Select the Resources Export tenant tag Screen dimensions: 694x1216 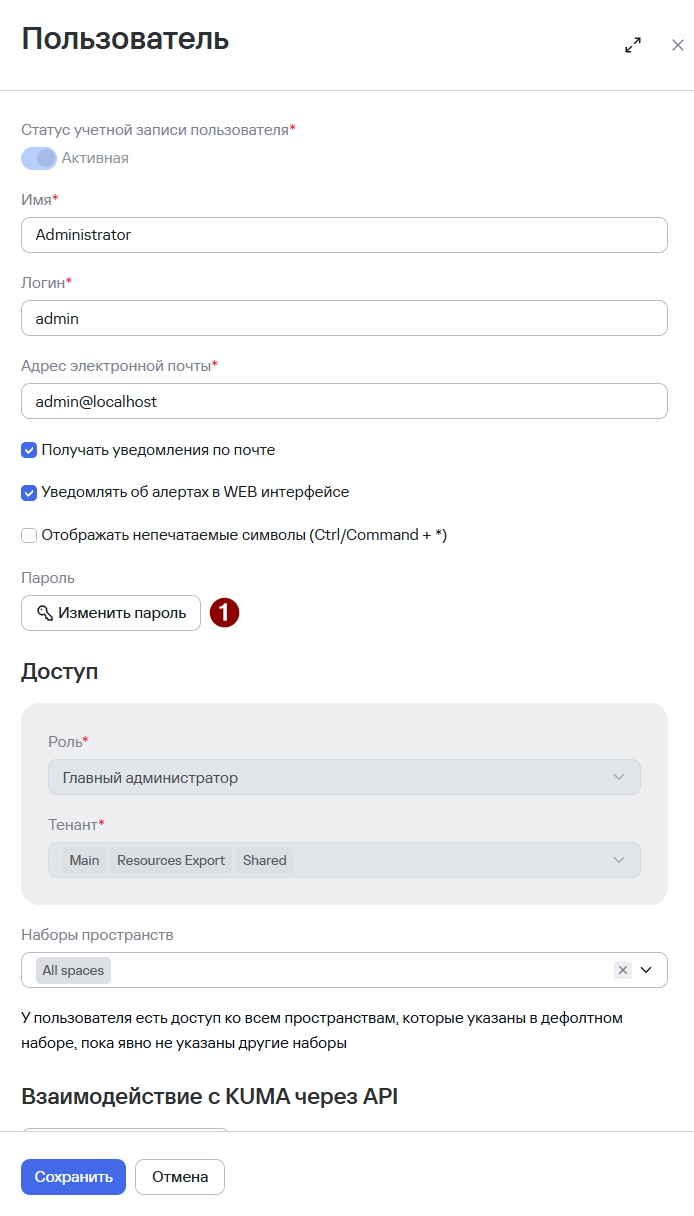pos(171,860)
